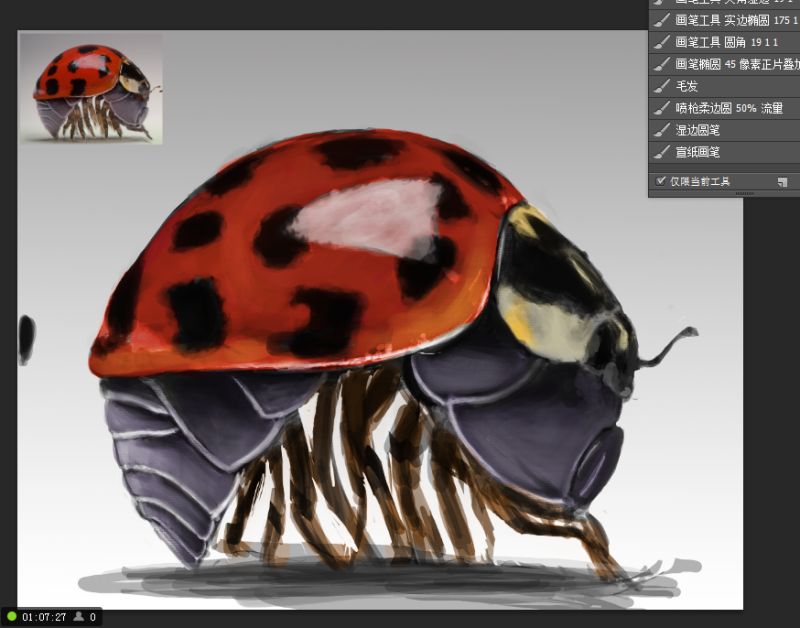Click the green recording status indicator
This screenshot has width=800, height=628.
[11, 617]
